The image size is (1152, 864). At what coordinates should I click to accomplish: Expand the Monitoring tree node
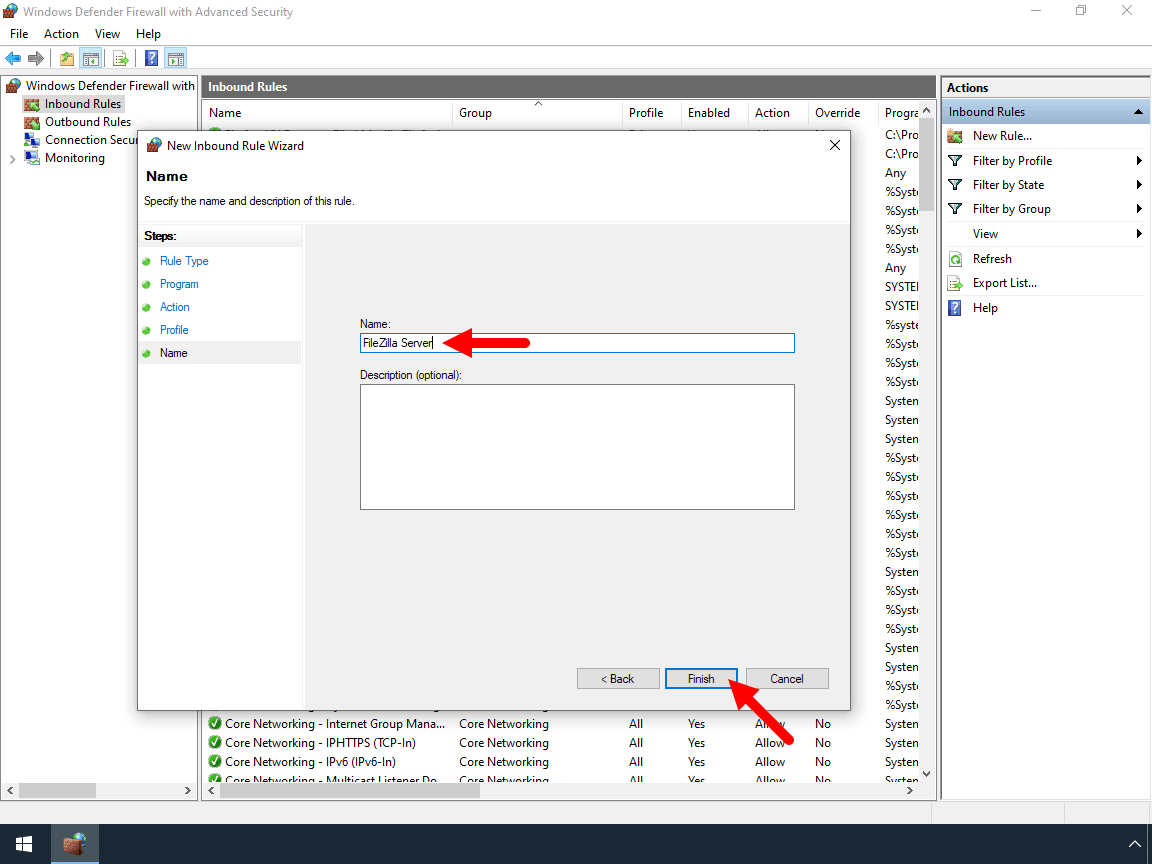(13, 157)
